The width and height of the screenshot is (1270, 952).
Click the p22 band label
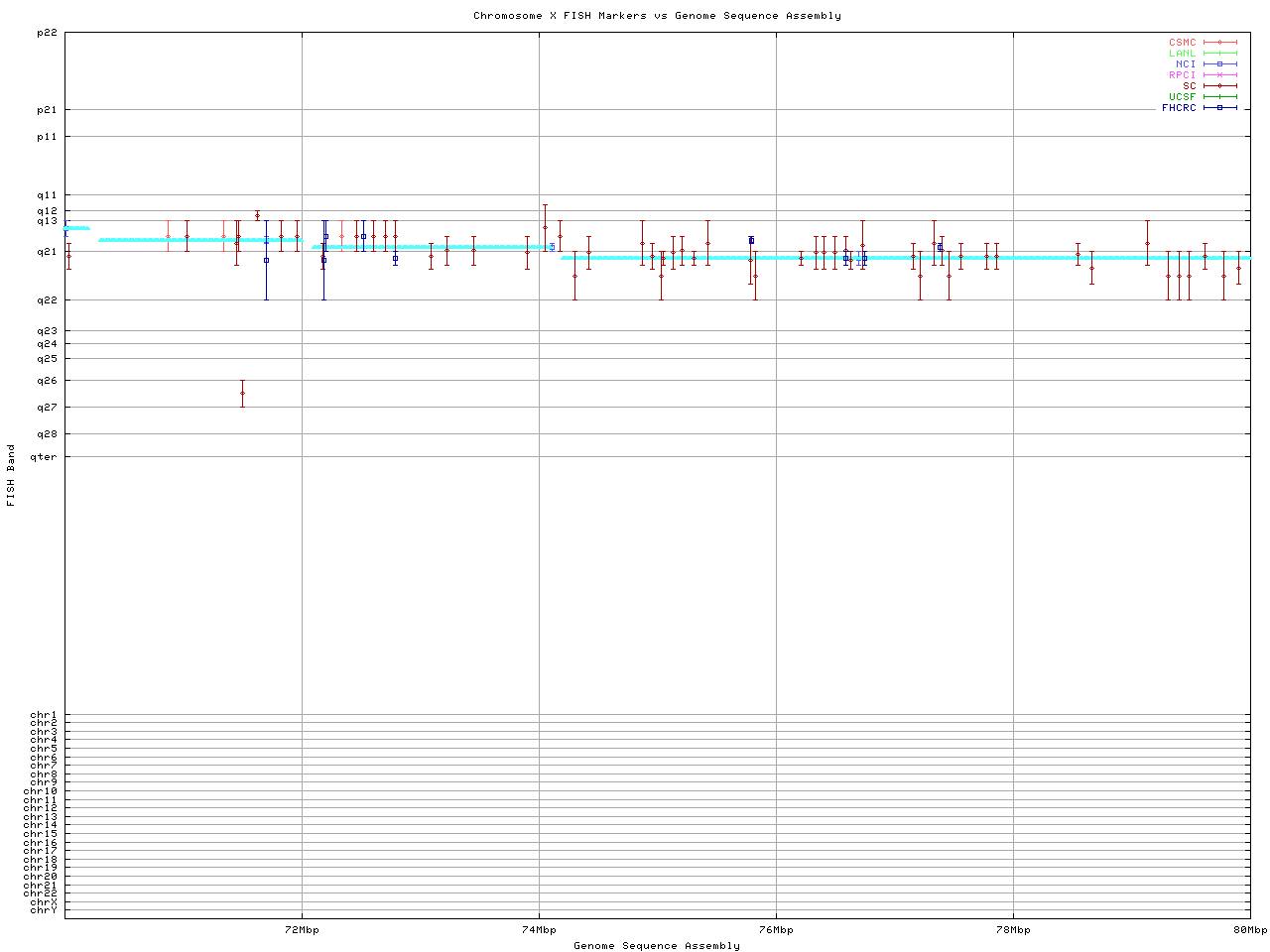click(47, 33)
